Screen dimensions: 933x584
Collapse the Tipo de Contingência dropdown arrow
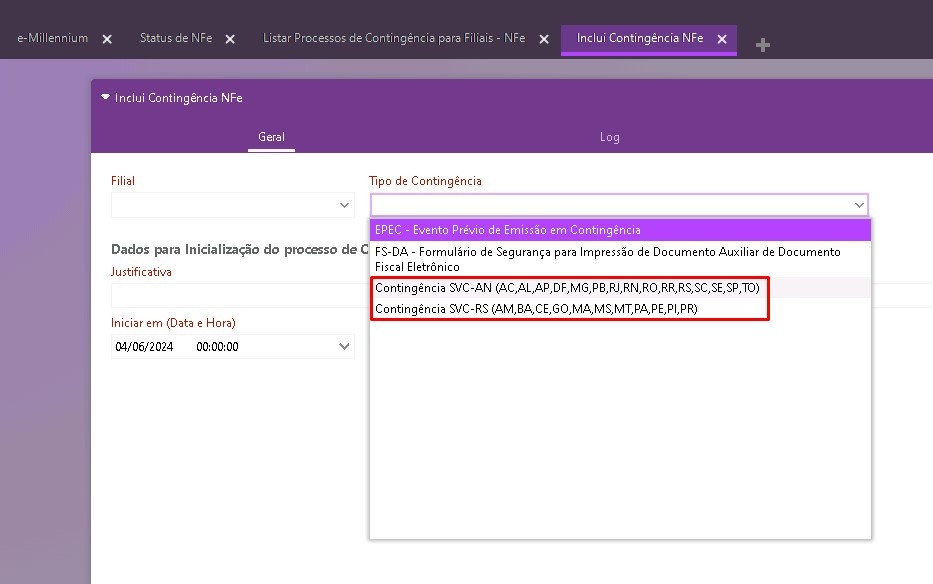point(859,205)
